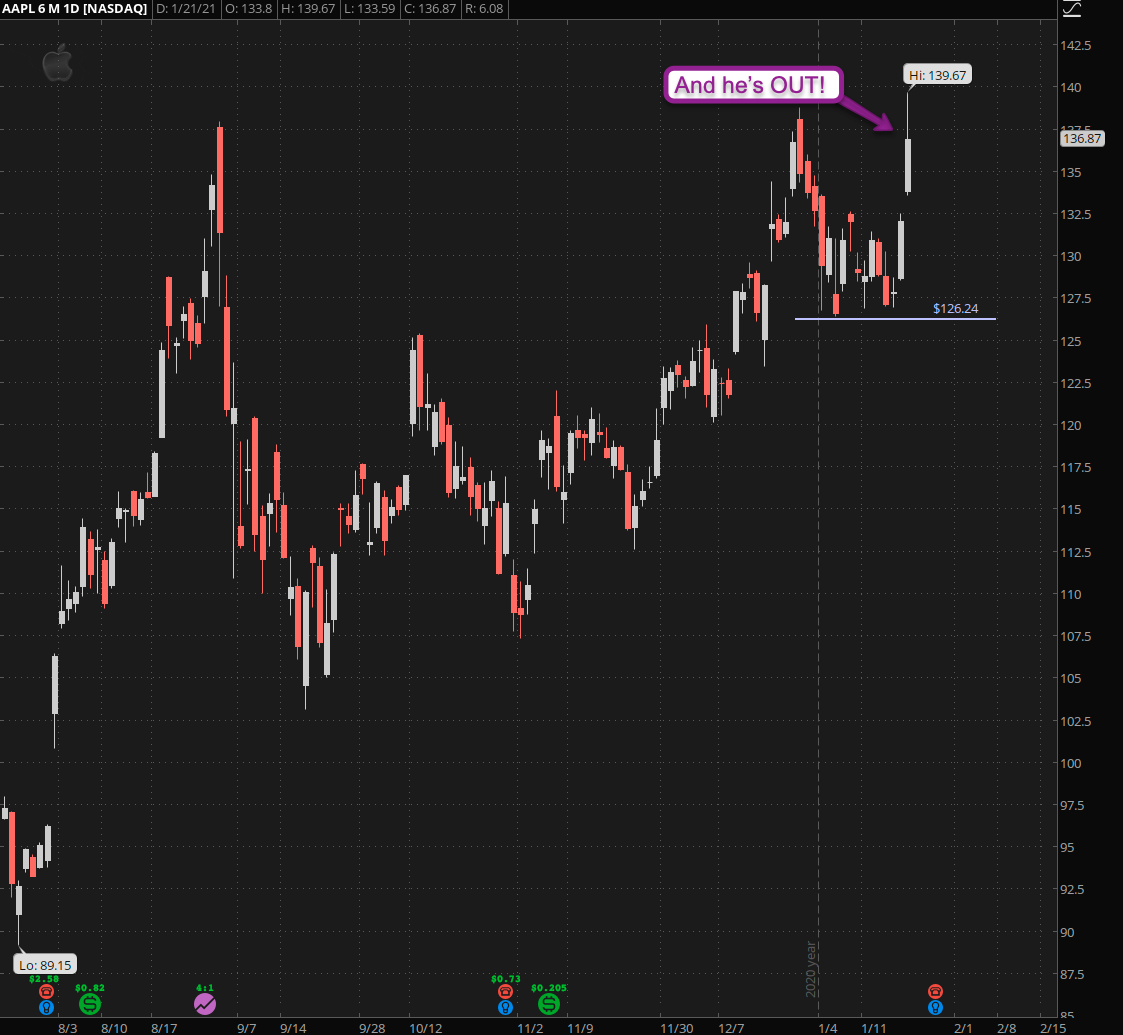Screen dimensions: 1123x1035
Task: Click the 100 price axis label
Action: tap(1071, 764)
